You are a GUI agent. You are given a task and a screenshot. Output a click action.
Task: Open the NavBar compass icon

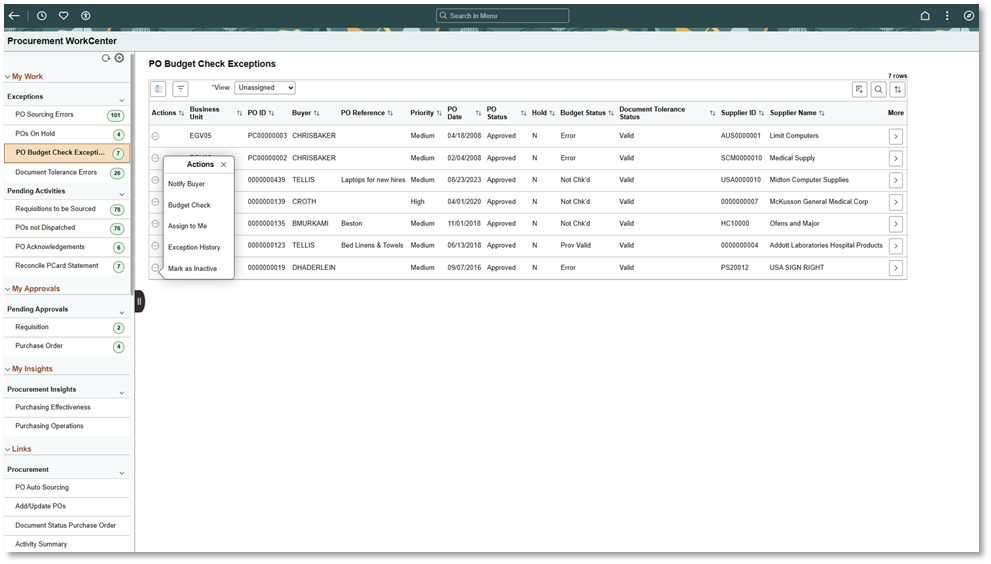pyautogui.click(x=969, y=16)
